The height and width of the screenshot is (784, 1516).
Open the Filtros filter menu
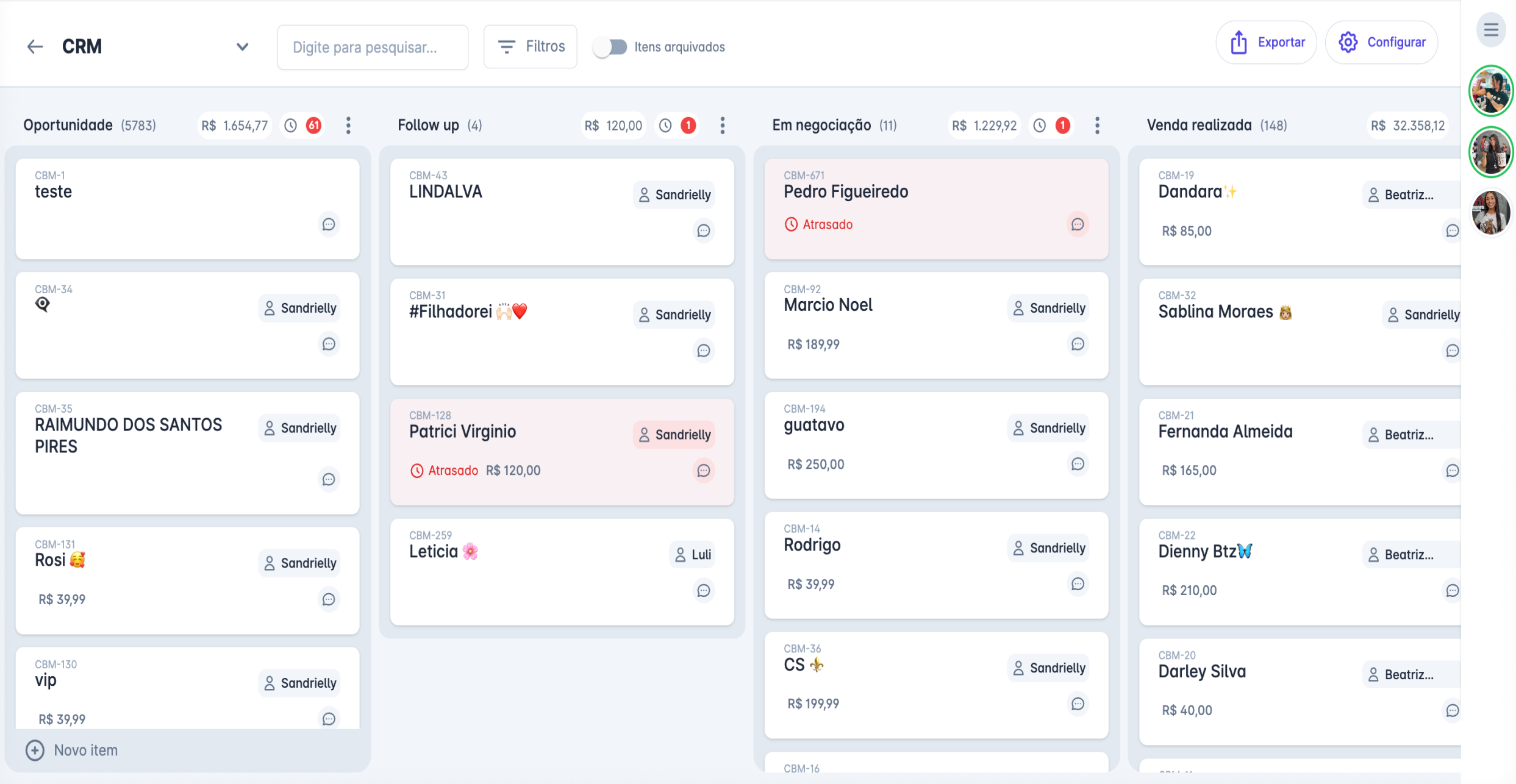click(530, 47)
